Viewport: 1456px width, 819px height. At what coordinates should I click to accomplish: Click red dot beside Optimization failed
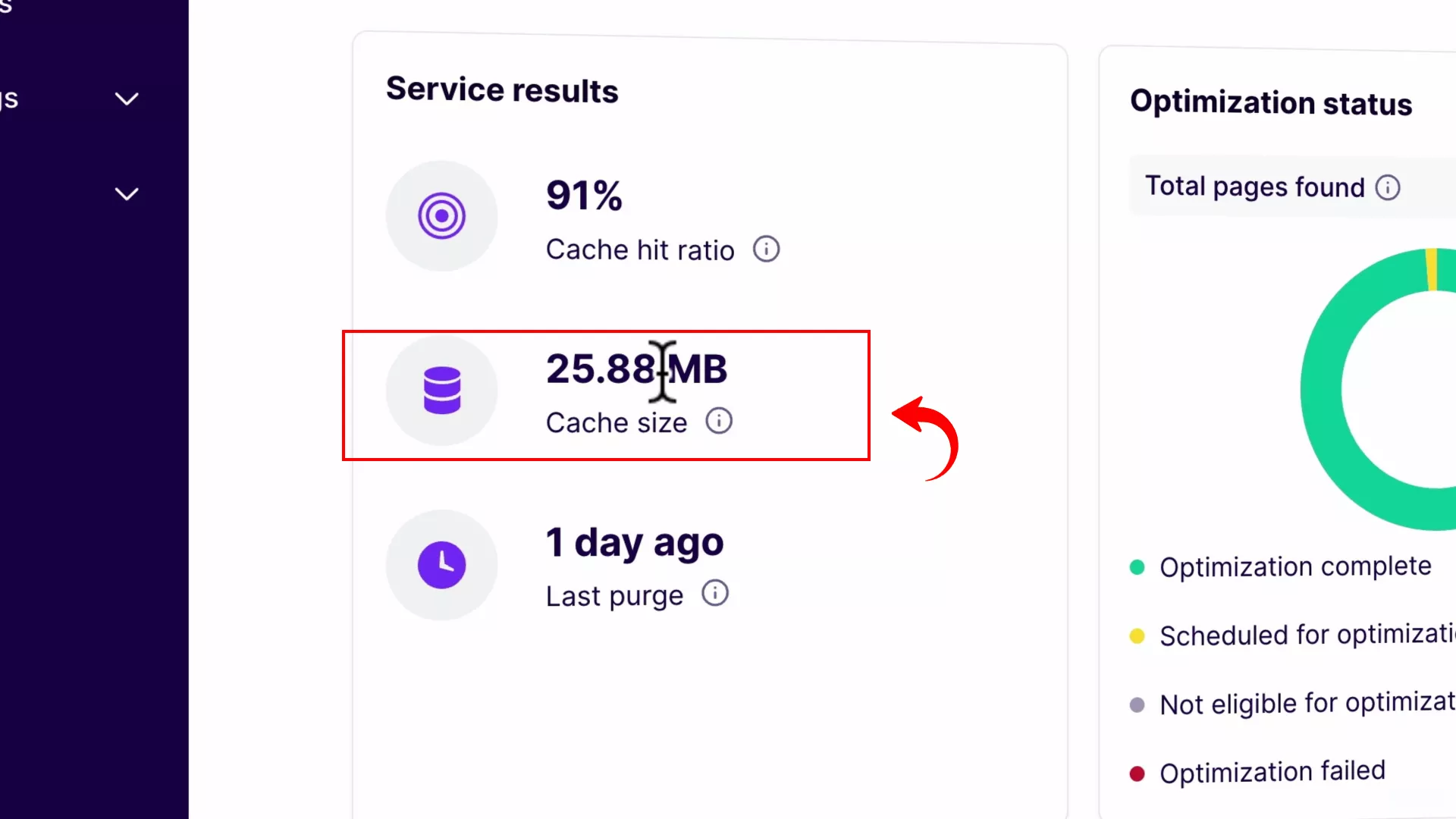click(x=1137, y=773)
